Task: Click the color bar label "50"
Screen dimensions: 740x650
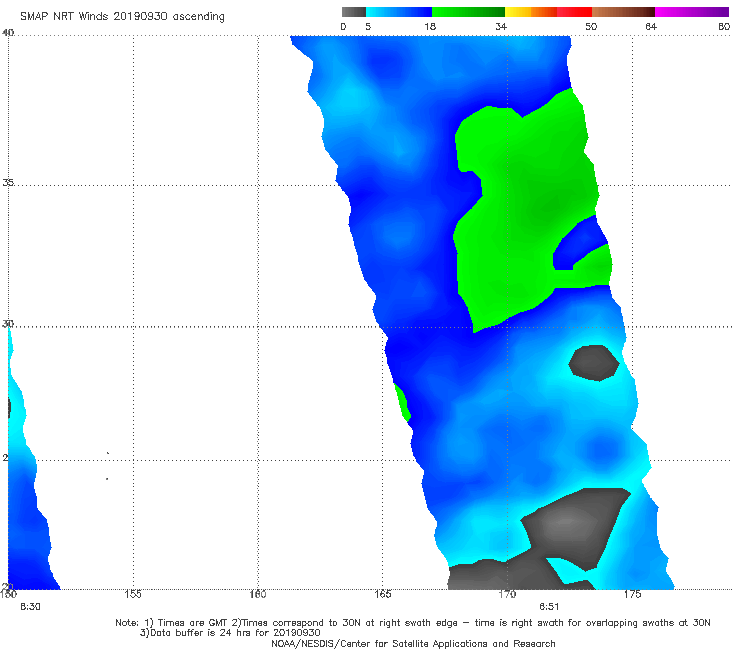Action: tap(591, 27)
